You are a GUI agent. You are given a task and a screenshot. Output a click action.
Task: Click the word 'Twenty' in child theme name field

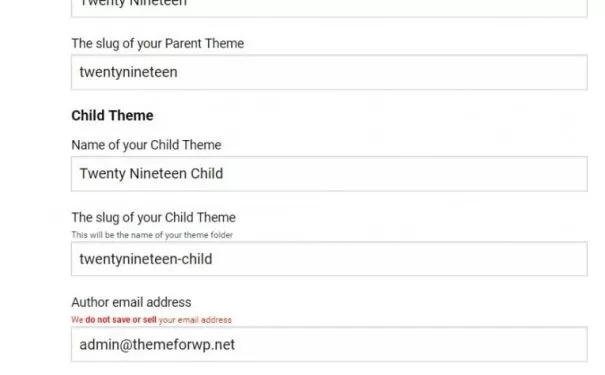pos(103,174)
